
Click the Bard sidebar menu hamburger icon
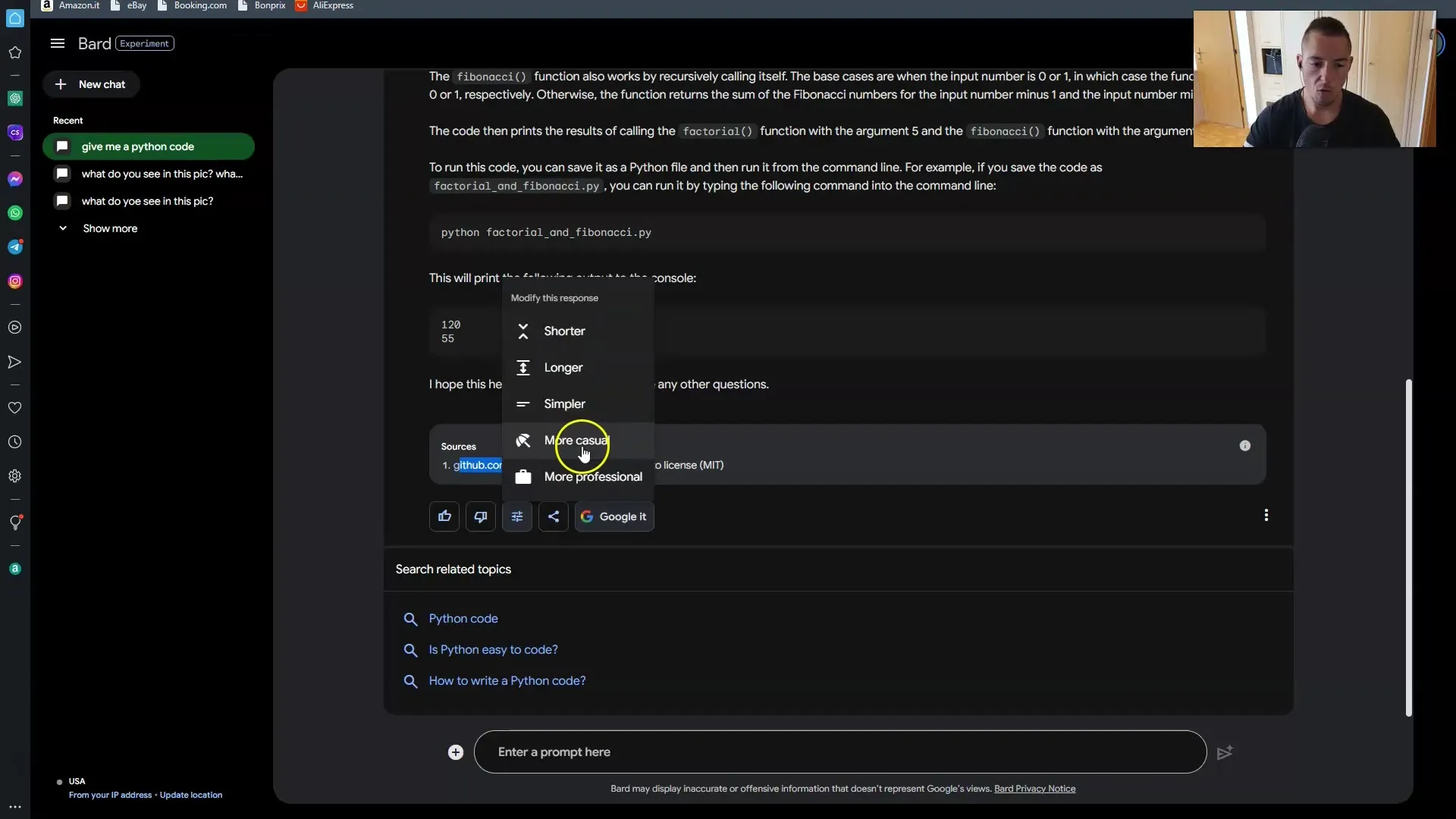coord(57,43)
